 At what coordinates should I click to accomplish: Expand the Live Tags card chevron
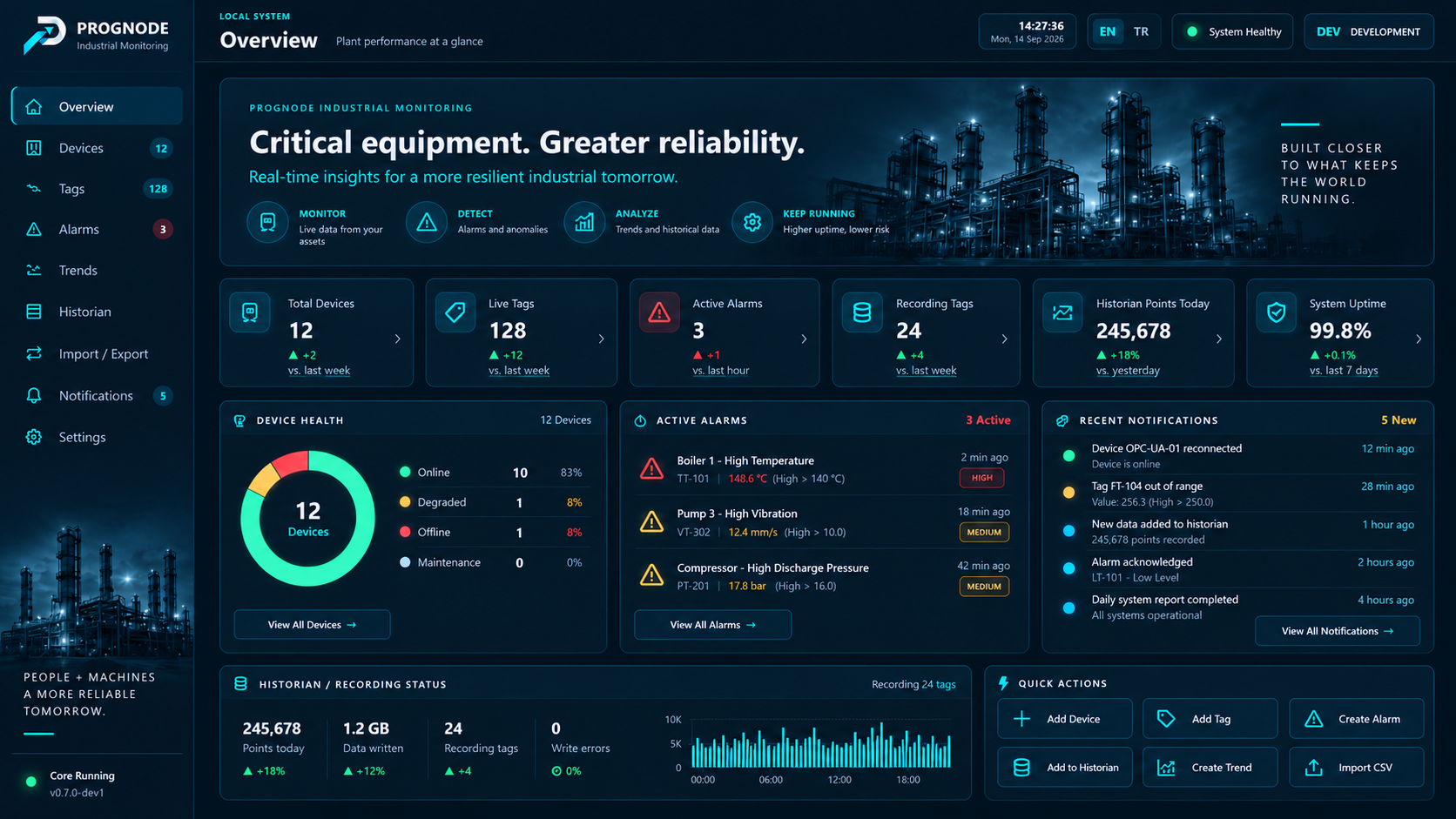pos(602,339)
